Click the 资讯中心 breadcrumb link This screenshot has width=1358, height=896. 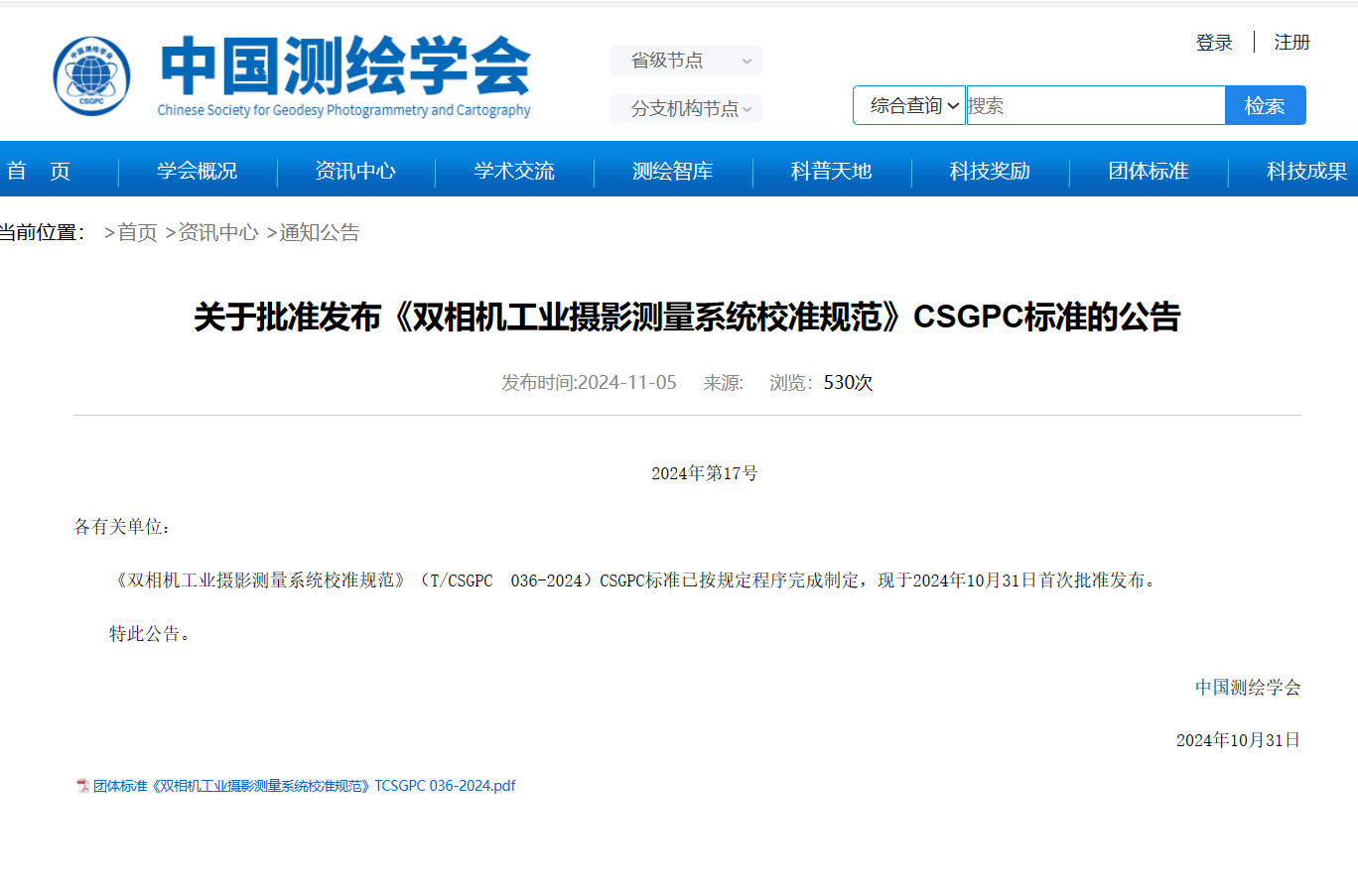217,232
